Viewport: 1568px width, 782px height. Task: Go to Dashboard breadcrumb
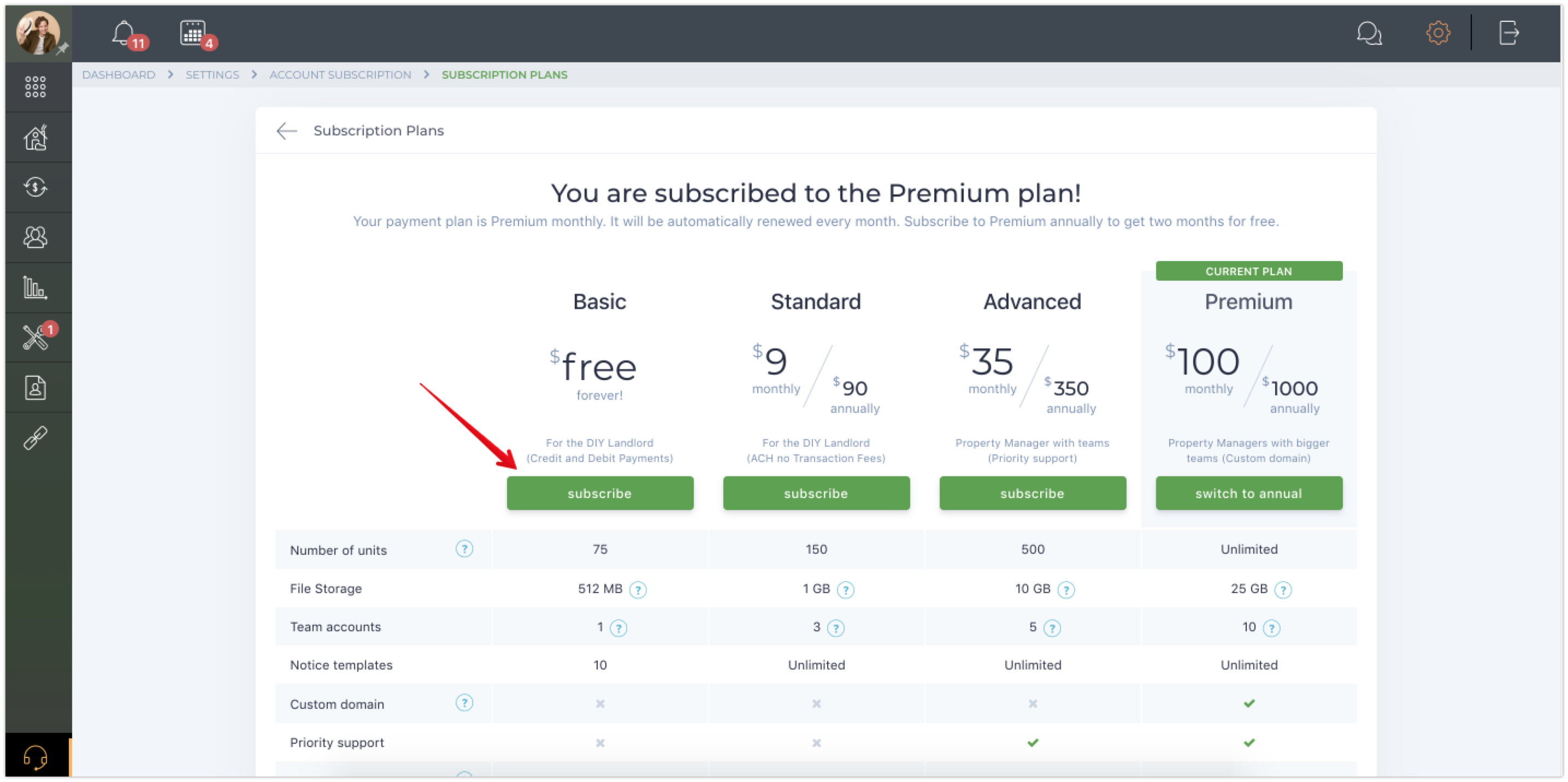119,74
